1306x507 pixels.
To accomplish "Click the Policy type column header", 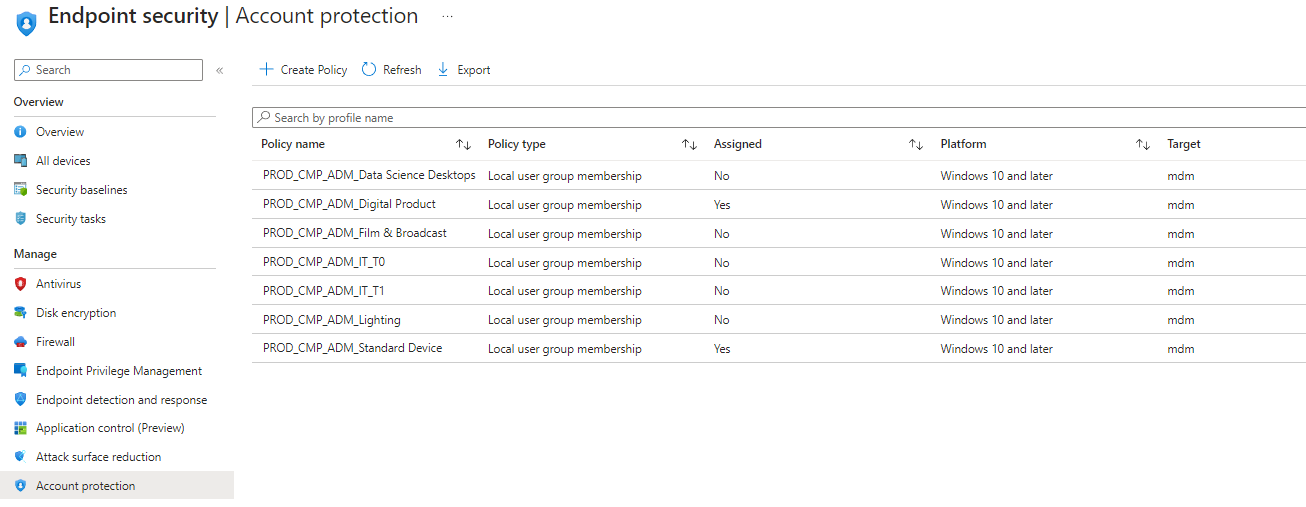I will point(517,144).
